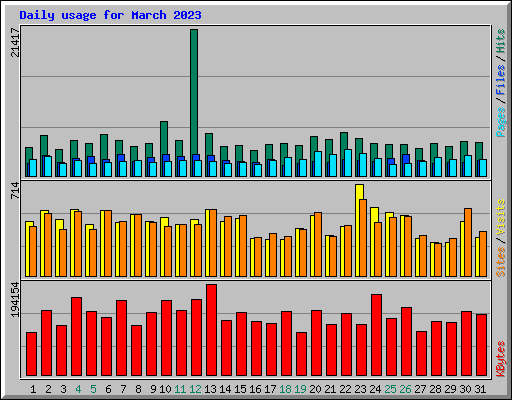Click day label 23 on the x-axis
512x400 pixels.
[360, 389]
